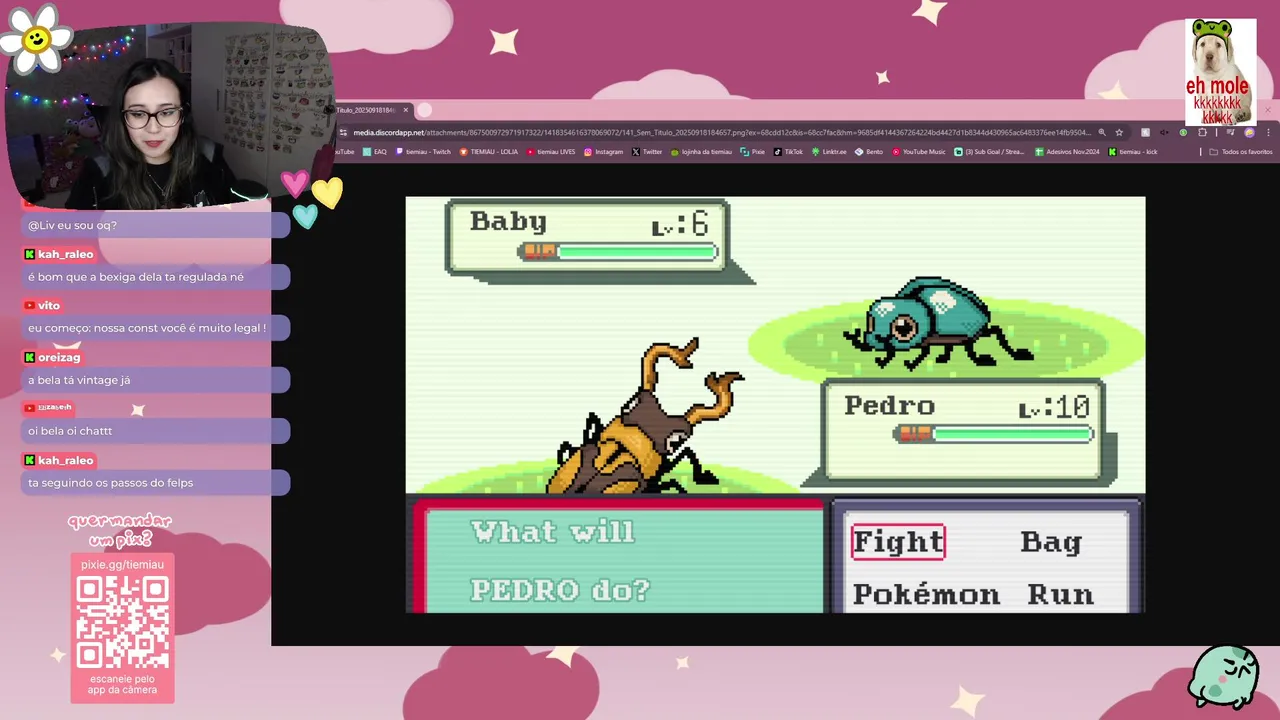This screenshot has width=1280, height=720.
Task: Open the YouTube Music bookmark
Action: [x=918, y=152]
